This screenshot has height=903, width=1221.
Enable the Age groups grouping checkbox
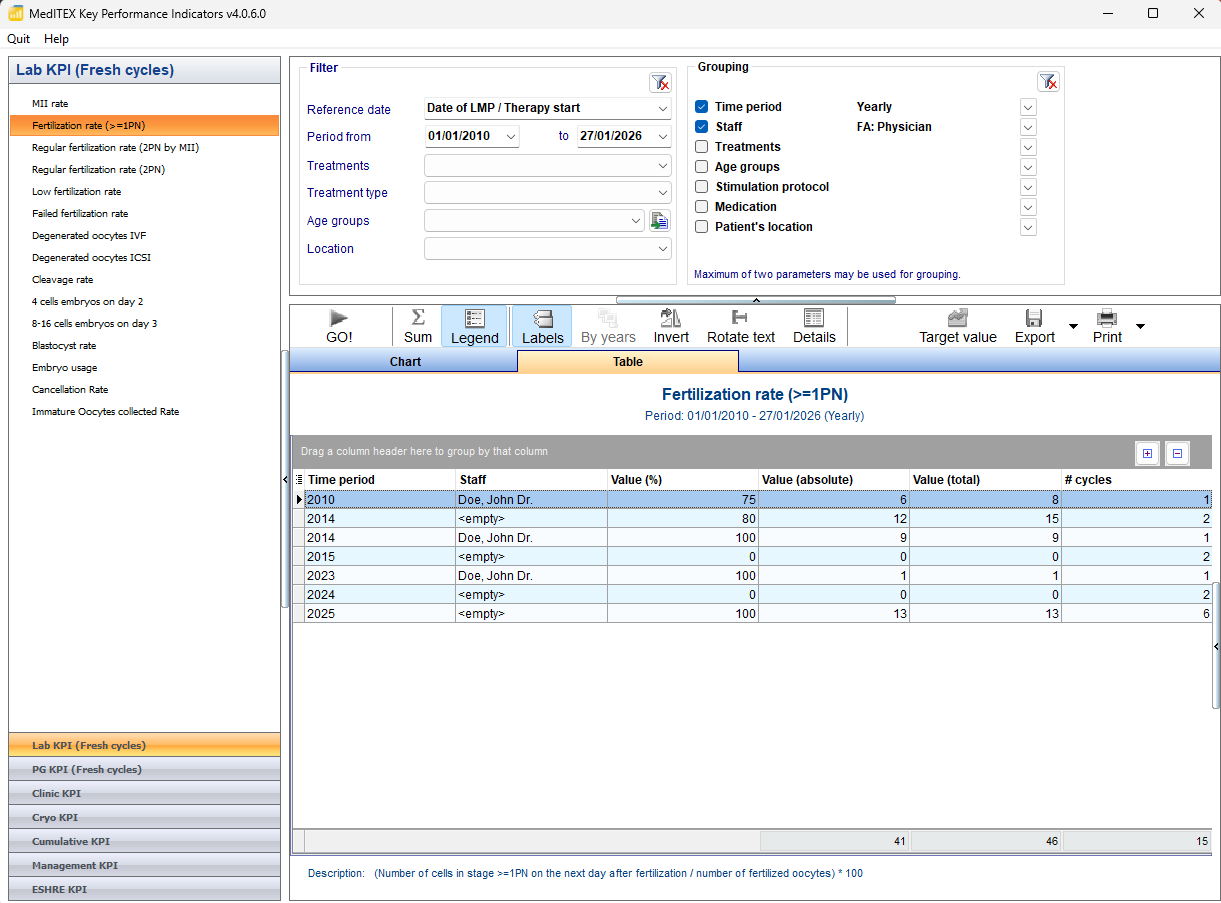(702, 167)
